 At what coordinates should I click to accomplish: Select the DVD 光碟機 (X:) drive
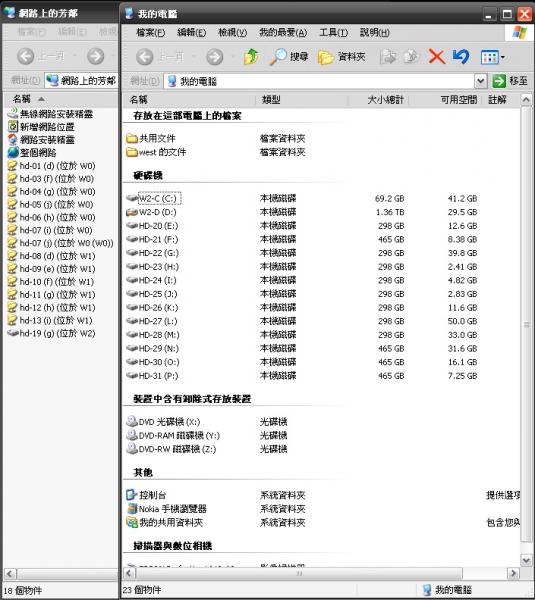pyautogui.click(x=163, y=422)
